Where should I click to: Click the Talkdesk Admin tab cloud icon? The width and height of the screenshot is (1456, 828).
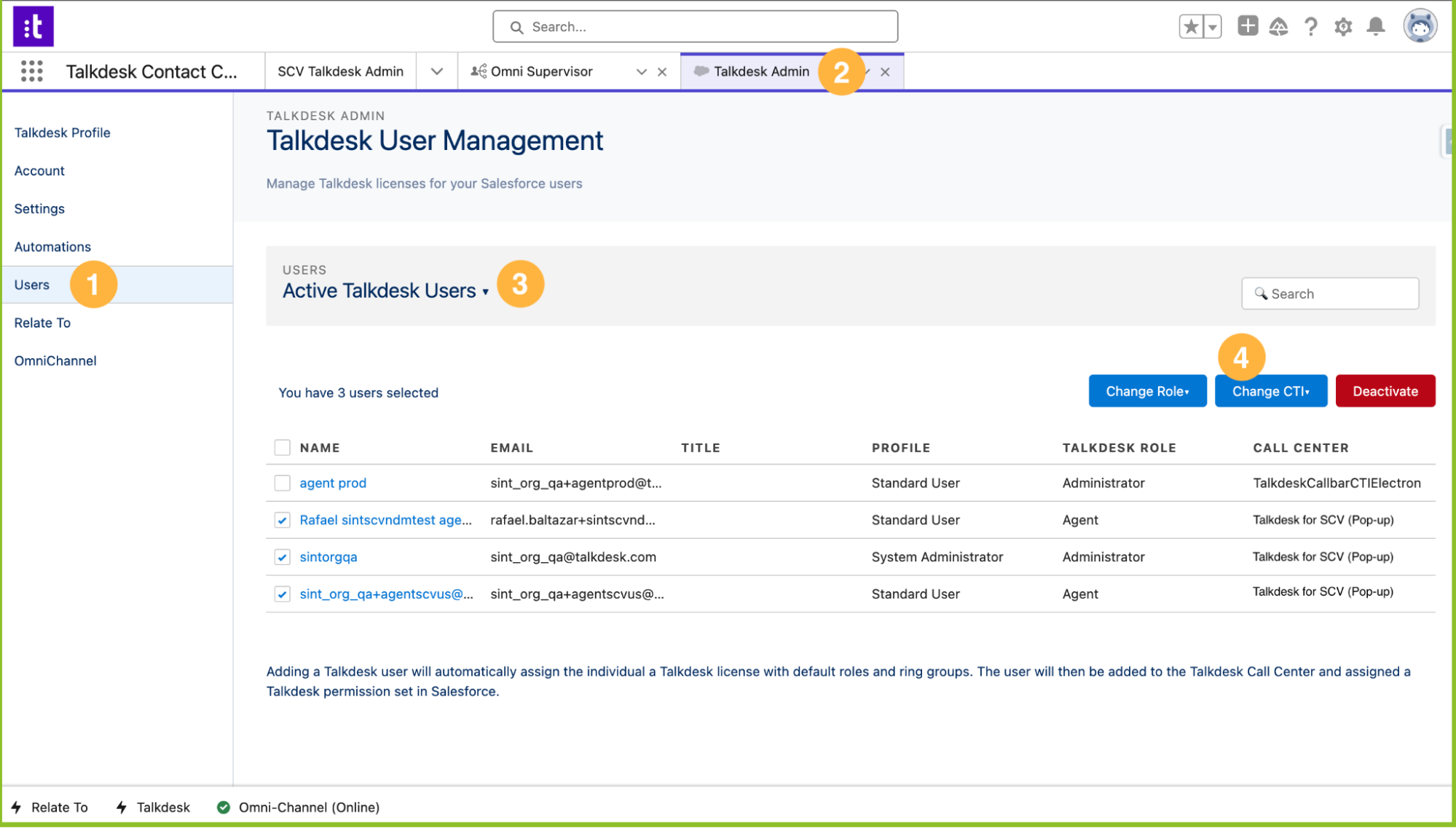coord(701,71)
